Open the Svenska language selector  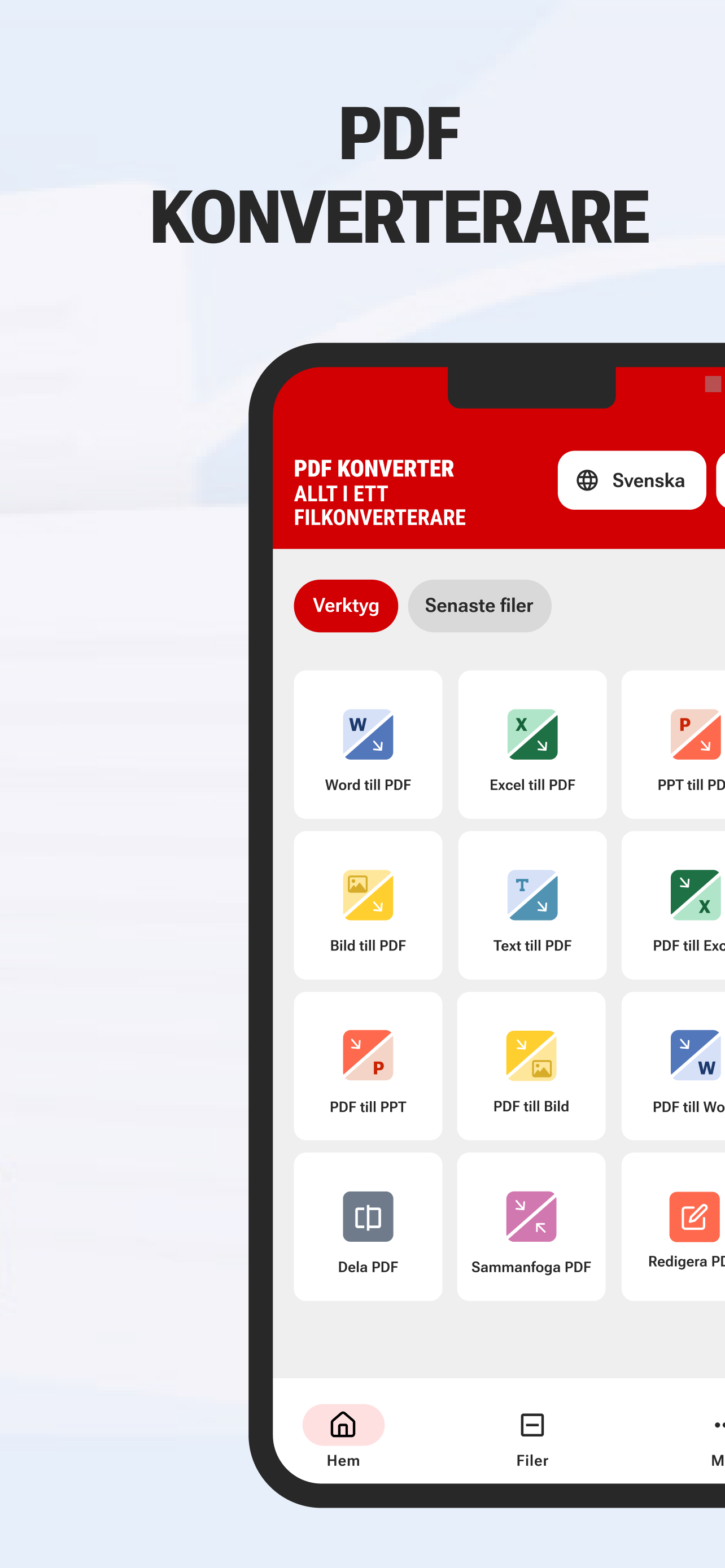[631, 480]
